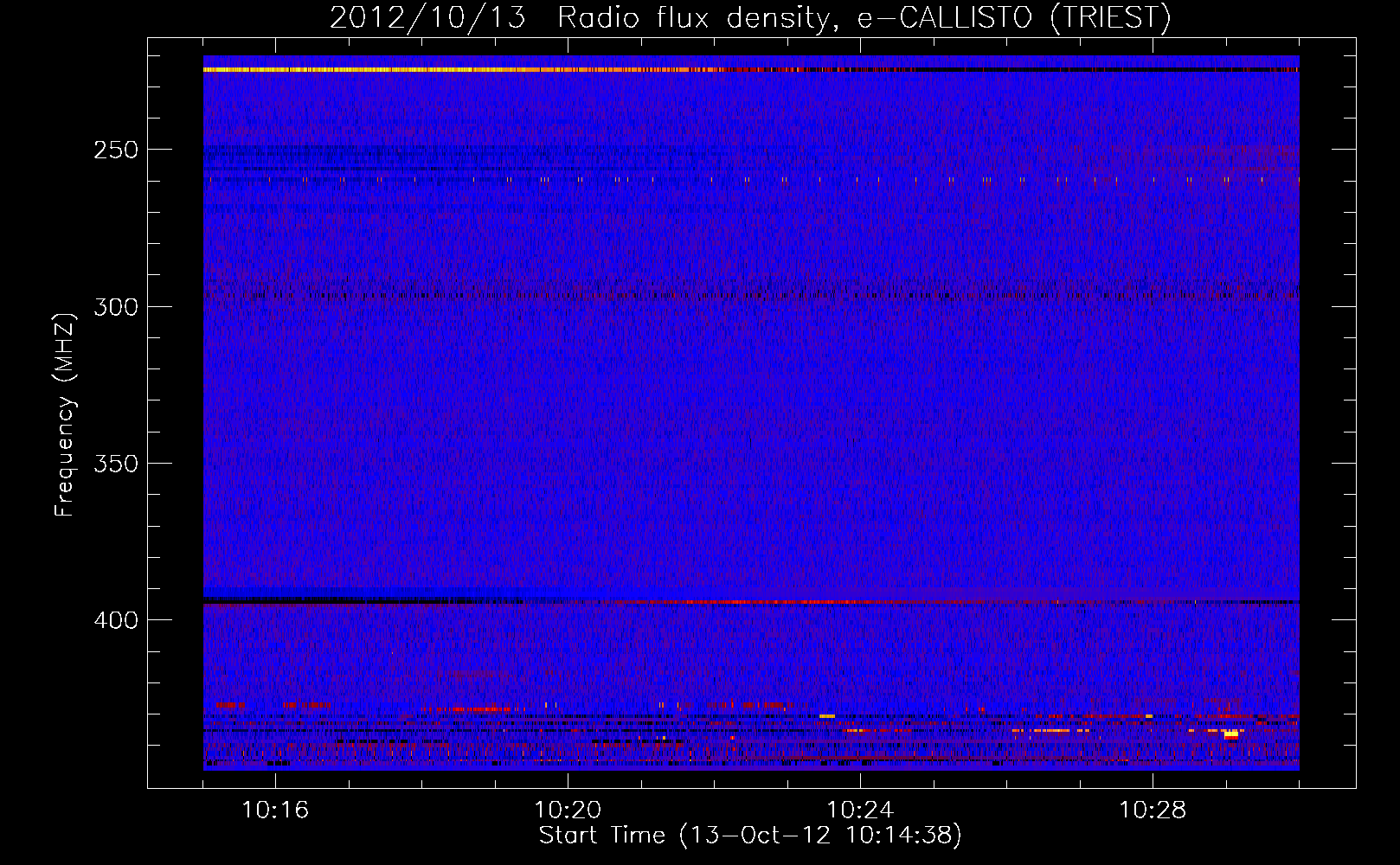Click the 'Start Time (13-Oct-12 10:14:38)' label
This screenshot has width=1400, height=865.
[x=750, y=836]
